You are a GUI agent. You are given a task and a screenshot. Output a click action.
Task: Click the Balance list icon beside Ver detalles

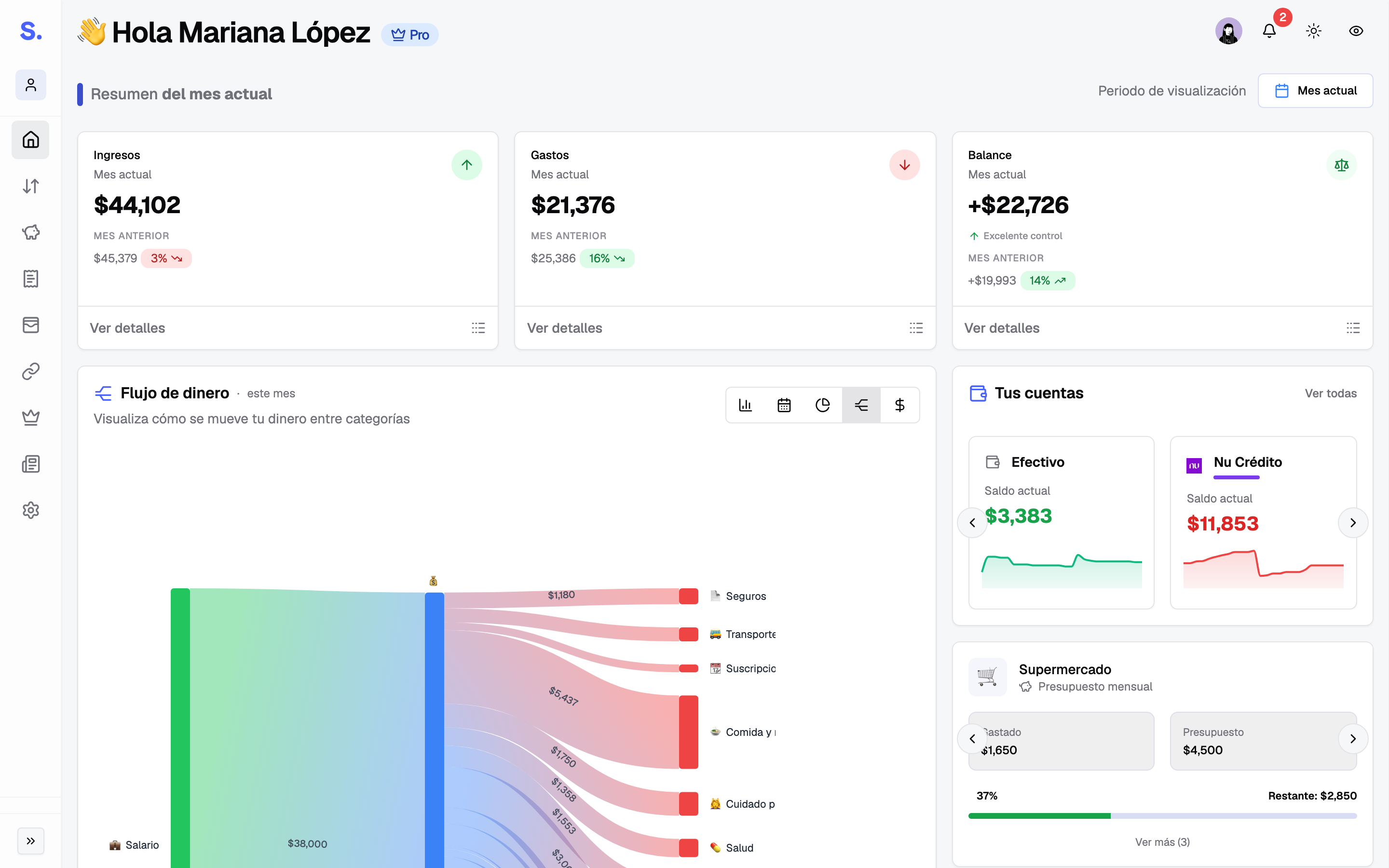1353,328
